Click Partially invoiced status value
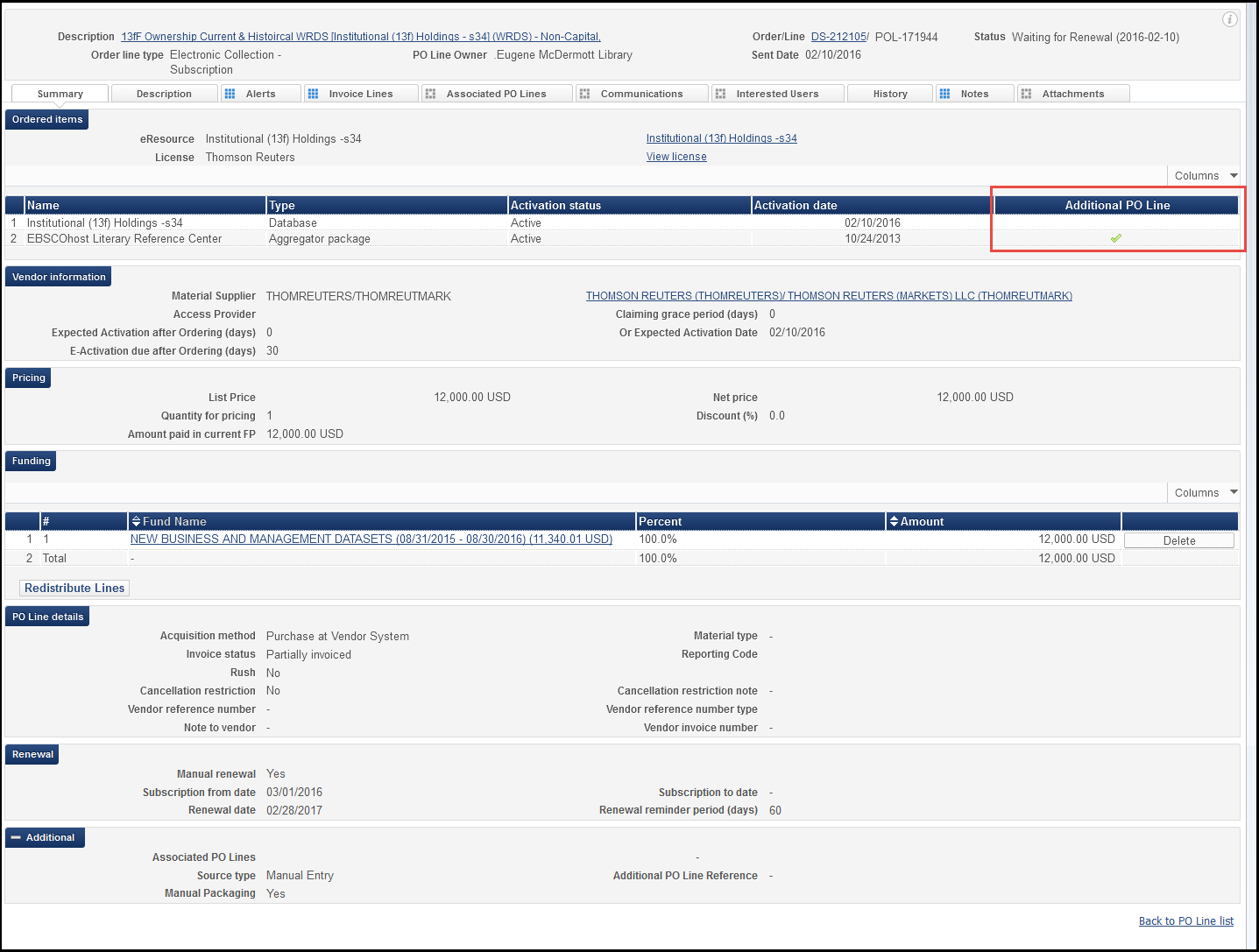The image size is (1259, 952). tap(308, 655)
